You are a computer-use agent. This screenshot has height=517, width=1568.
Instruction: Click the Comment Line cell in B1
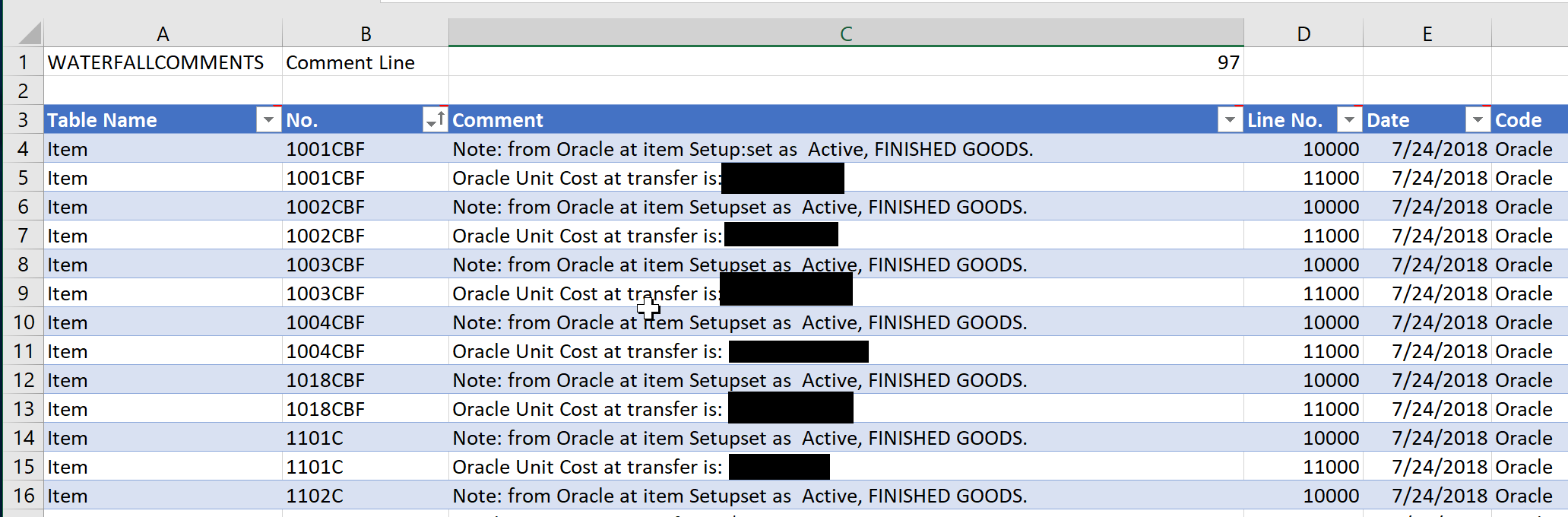[366, 62]
